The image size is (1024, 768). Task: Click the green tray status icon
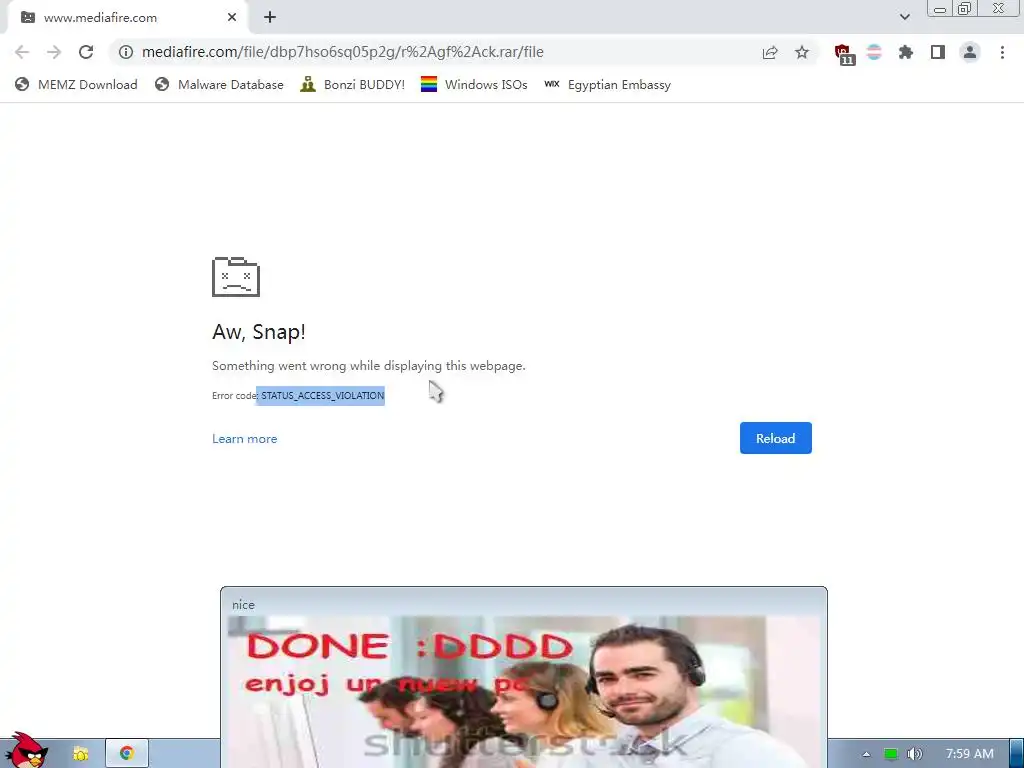[890, 754]
